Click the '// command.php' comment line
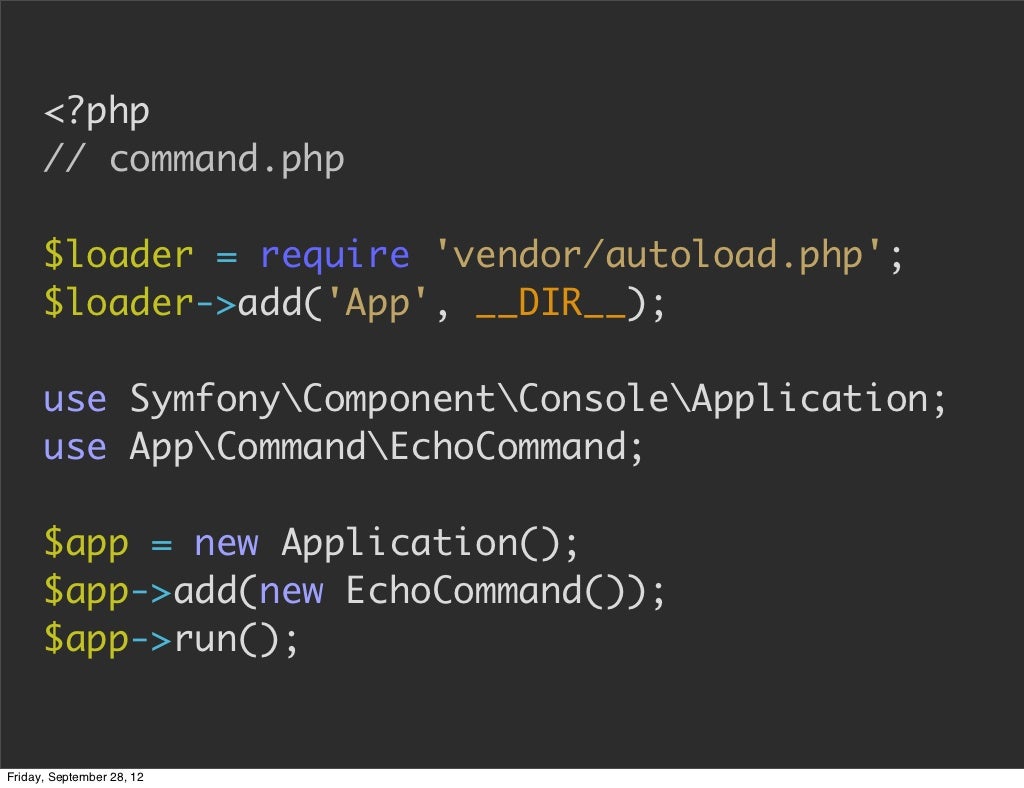The width and height of the screenshot is (1024, 788). [194, 161]
